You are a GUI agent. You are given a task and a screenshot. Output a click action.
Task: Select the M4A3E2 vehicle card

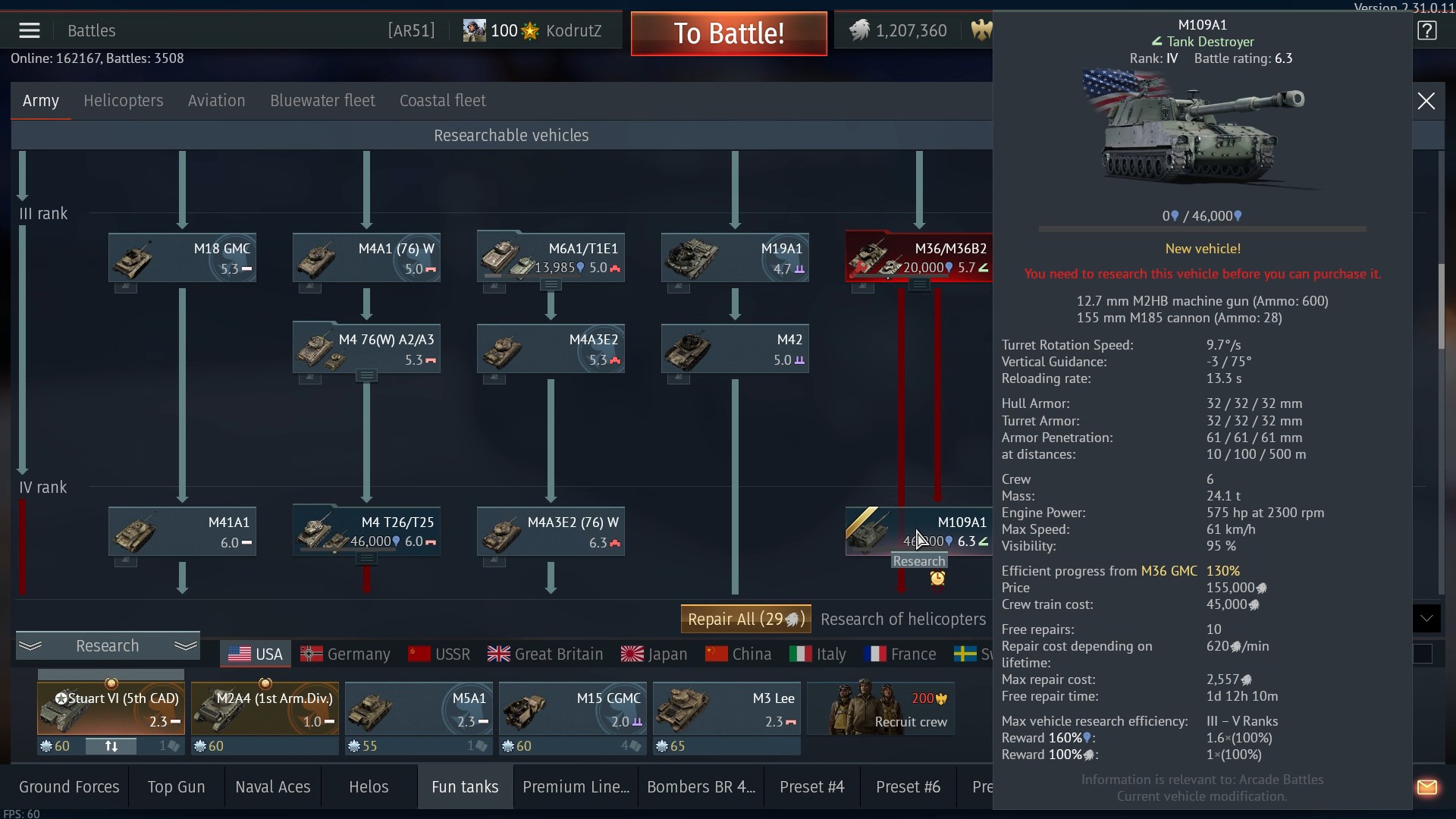pyautogui.click(x=551, y=349)
